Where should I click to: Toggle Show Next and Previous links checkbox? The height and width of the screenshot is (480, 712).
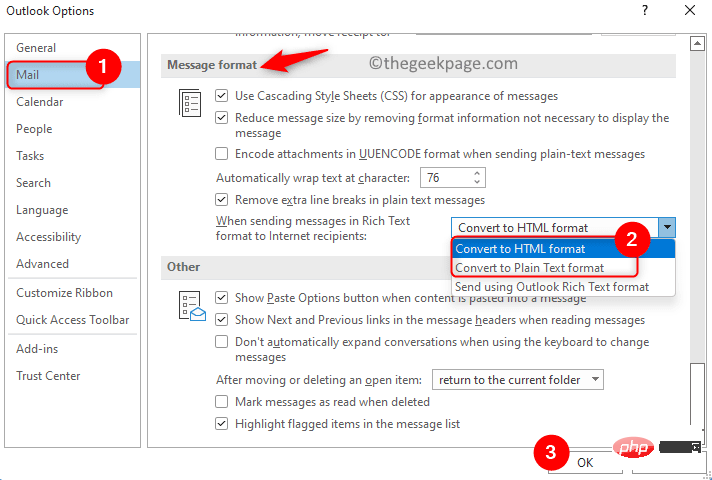(221, 320)
